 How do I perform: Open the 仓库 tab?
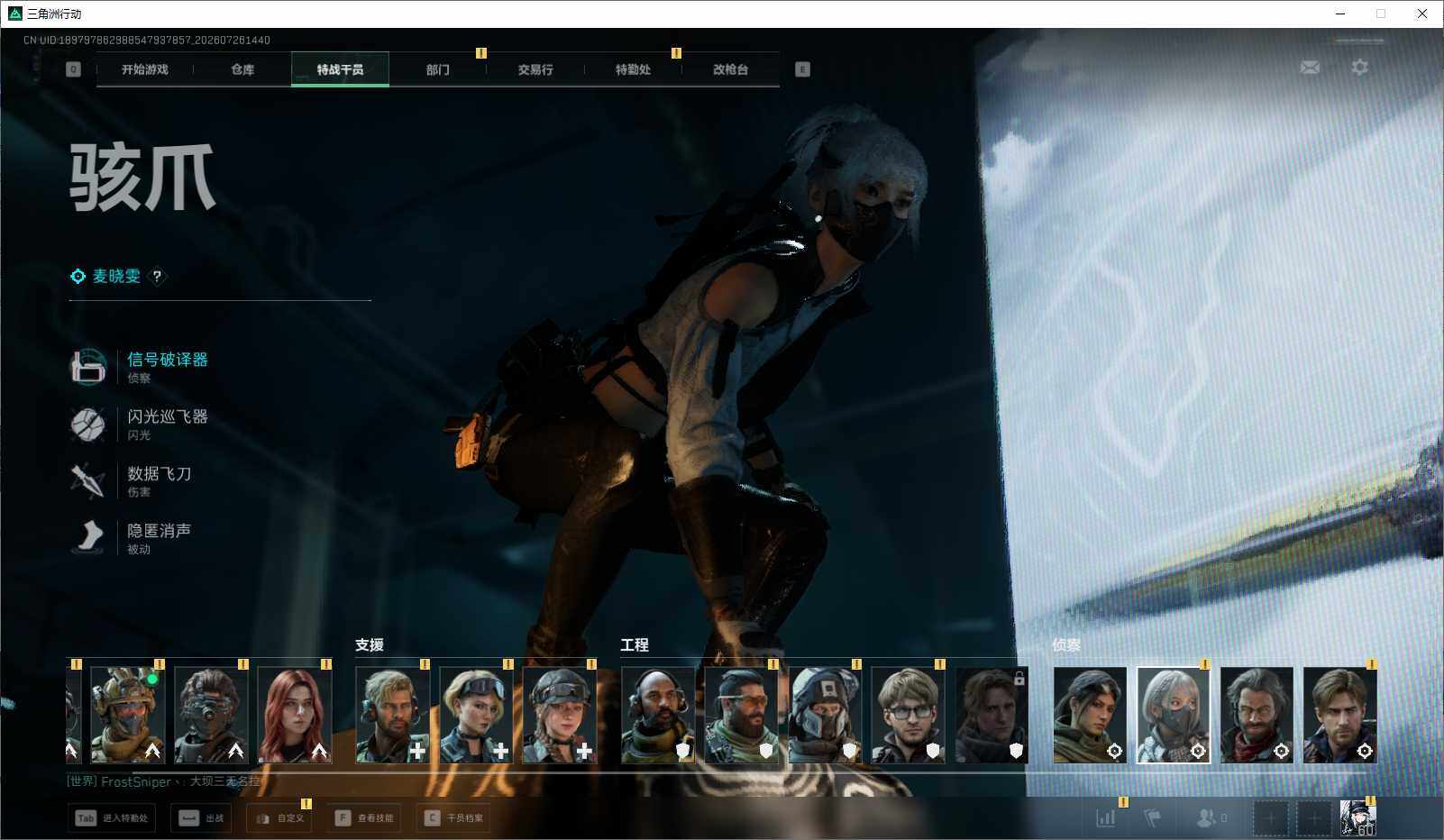pos(242,69)
